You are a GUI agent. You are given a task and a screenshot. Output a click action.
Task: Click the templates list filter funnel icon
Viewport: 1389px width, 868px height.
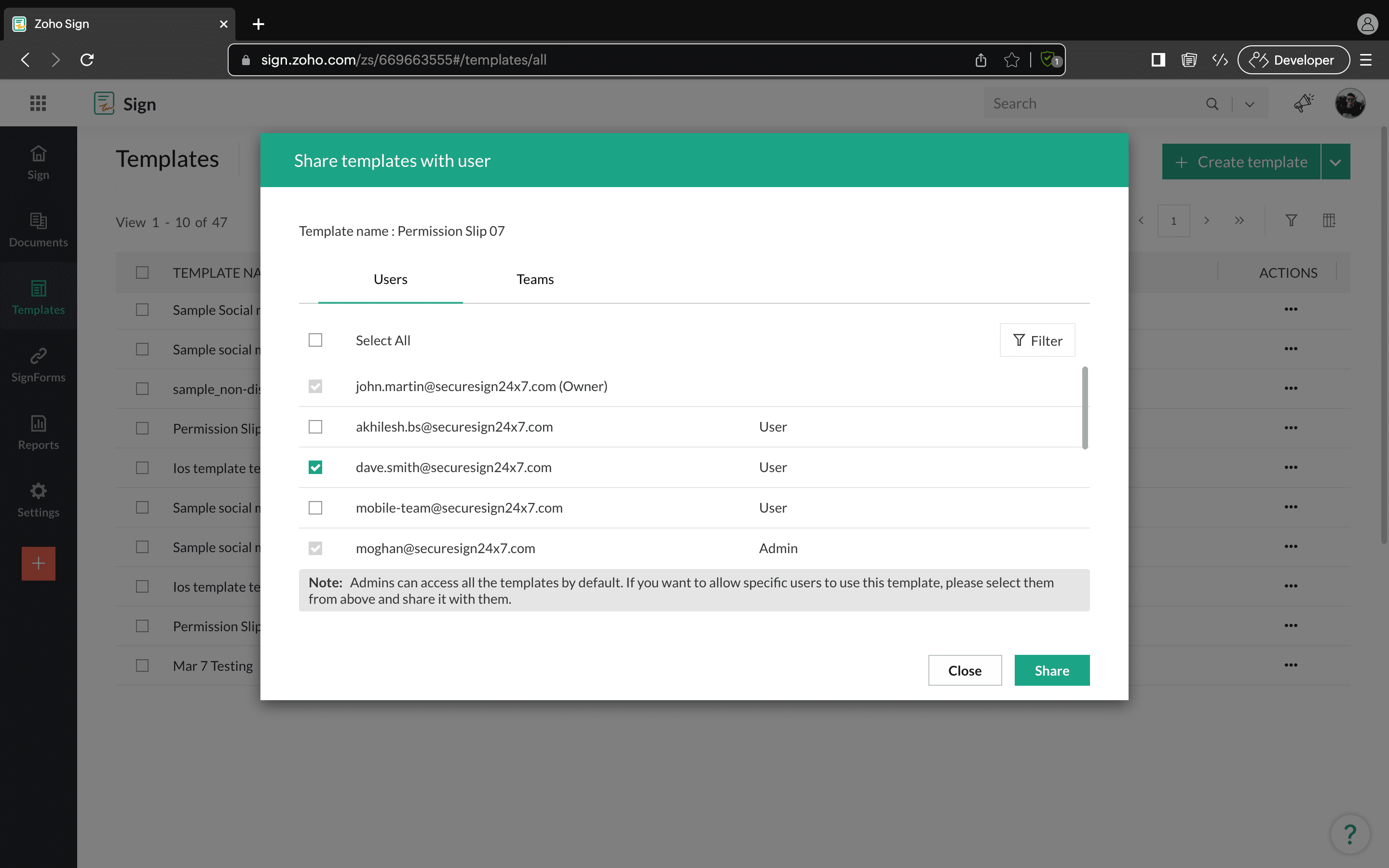click(x=1291, y=220)
